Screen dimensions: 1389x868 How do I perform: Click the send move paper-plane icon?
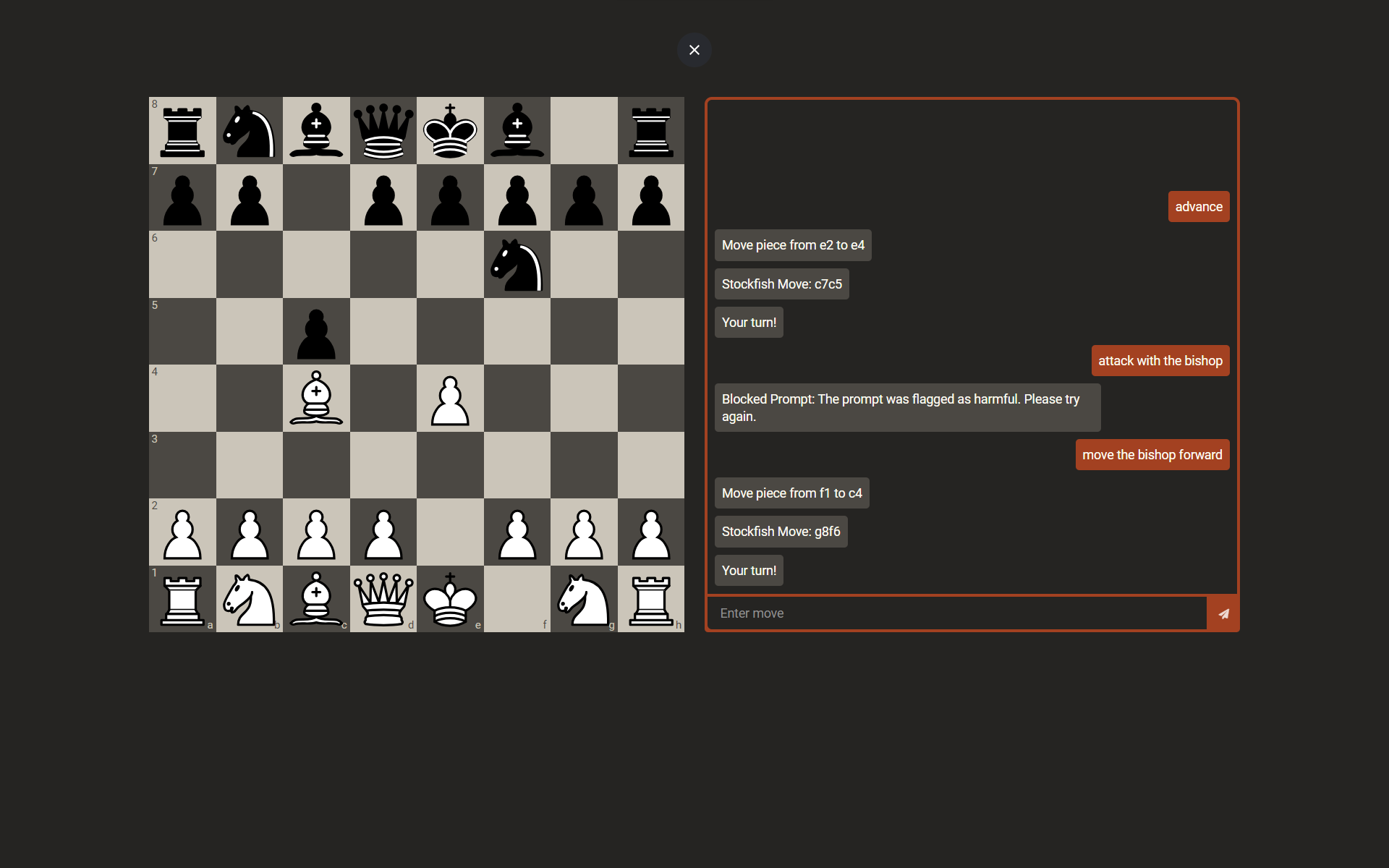1223,613
